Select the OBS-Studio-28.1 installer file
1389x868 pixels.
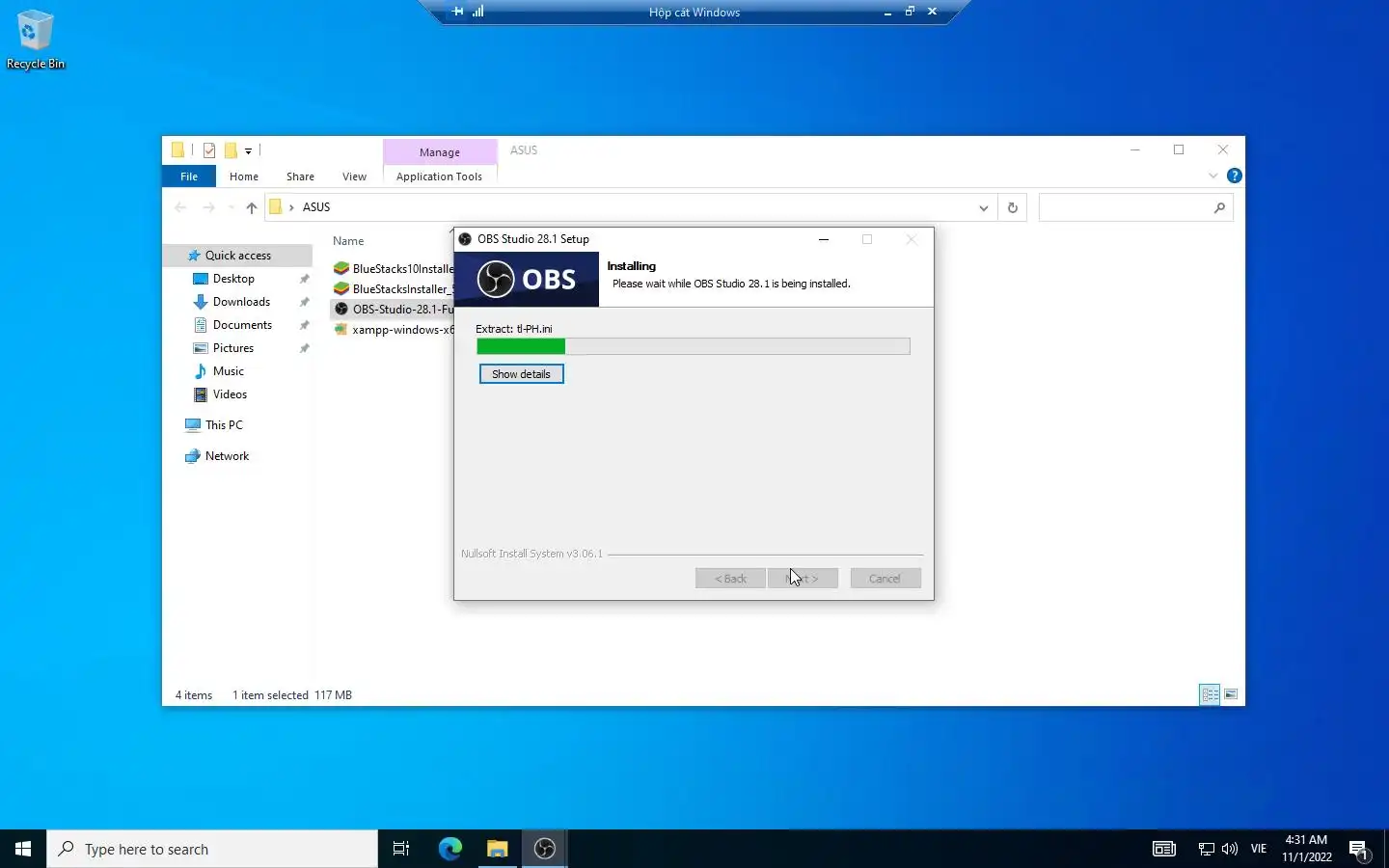[393, 310]
